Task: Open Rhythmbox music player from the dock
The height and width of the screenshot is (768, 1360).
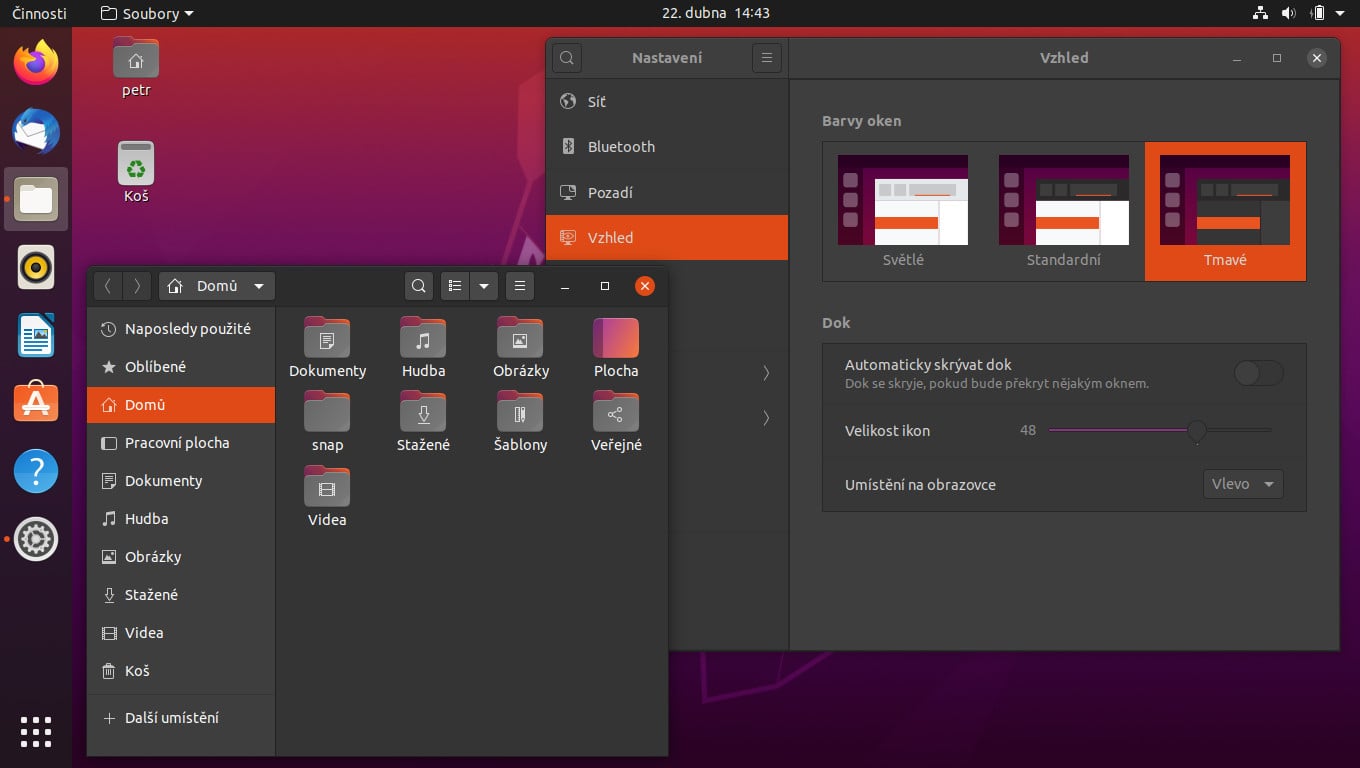Action: (x=36, y=267)
